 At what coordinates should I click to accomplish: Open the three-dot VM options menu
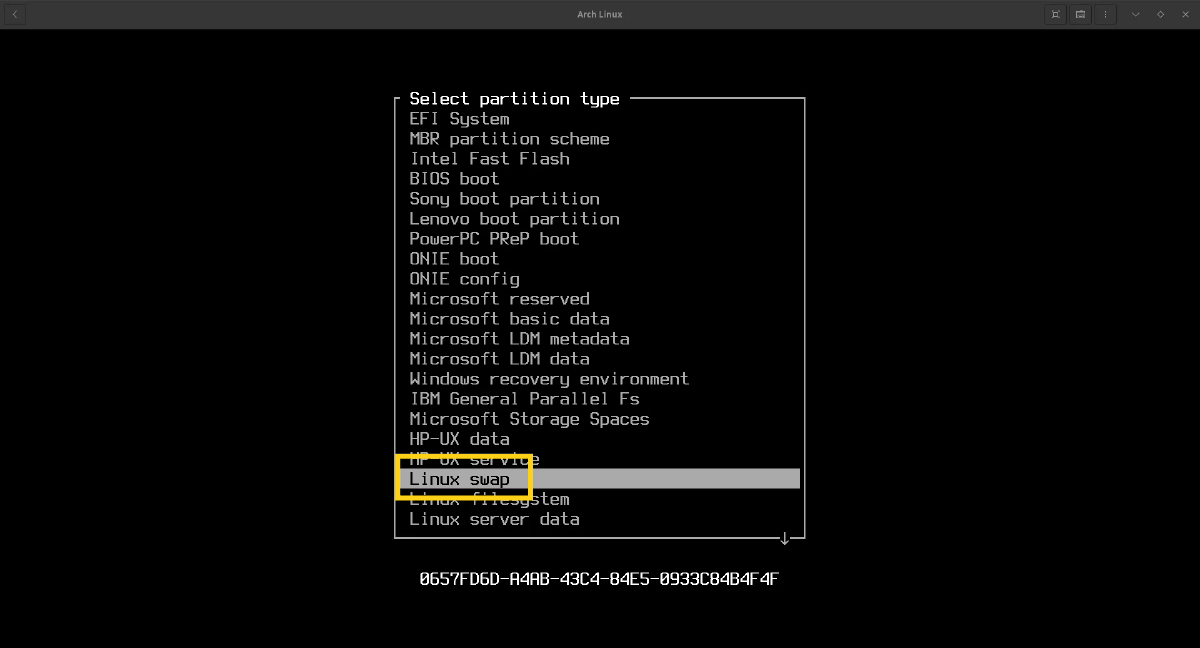[x=1105, y=14]
